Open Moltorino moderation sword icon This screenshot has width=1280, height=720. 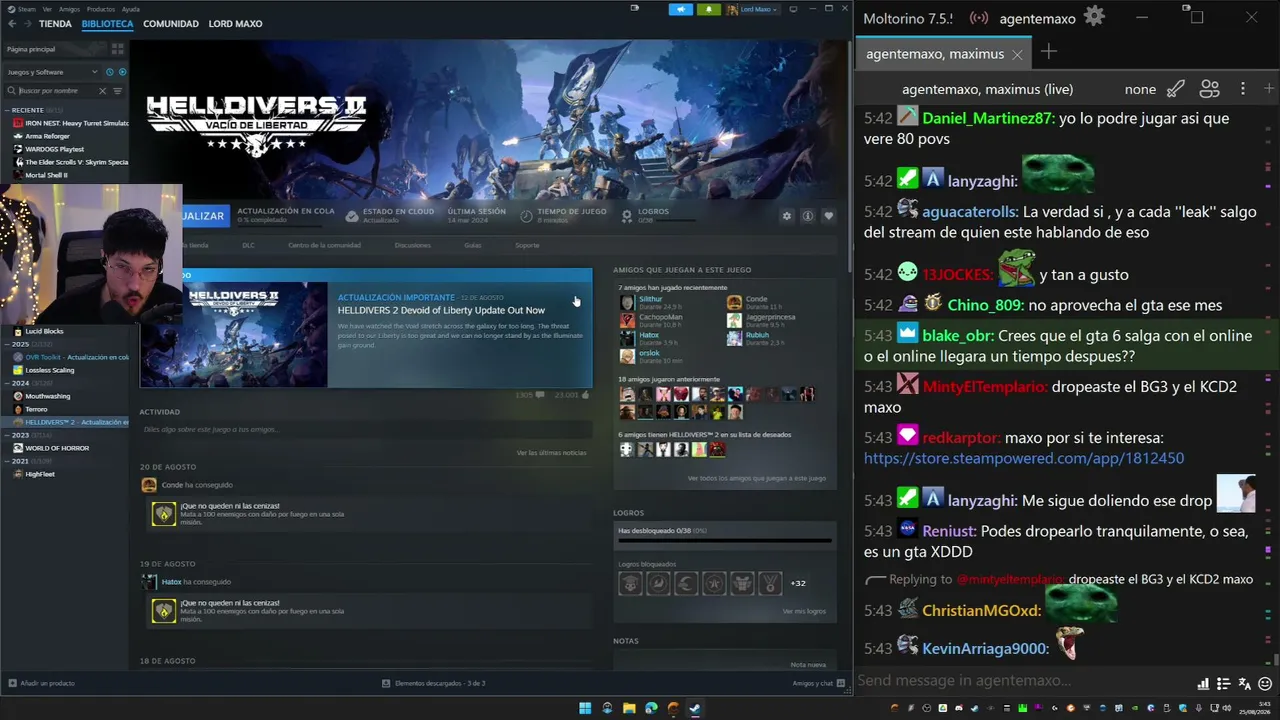coord(1176,89)
